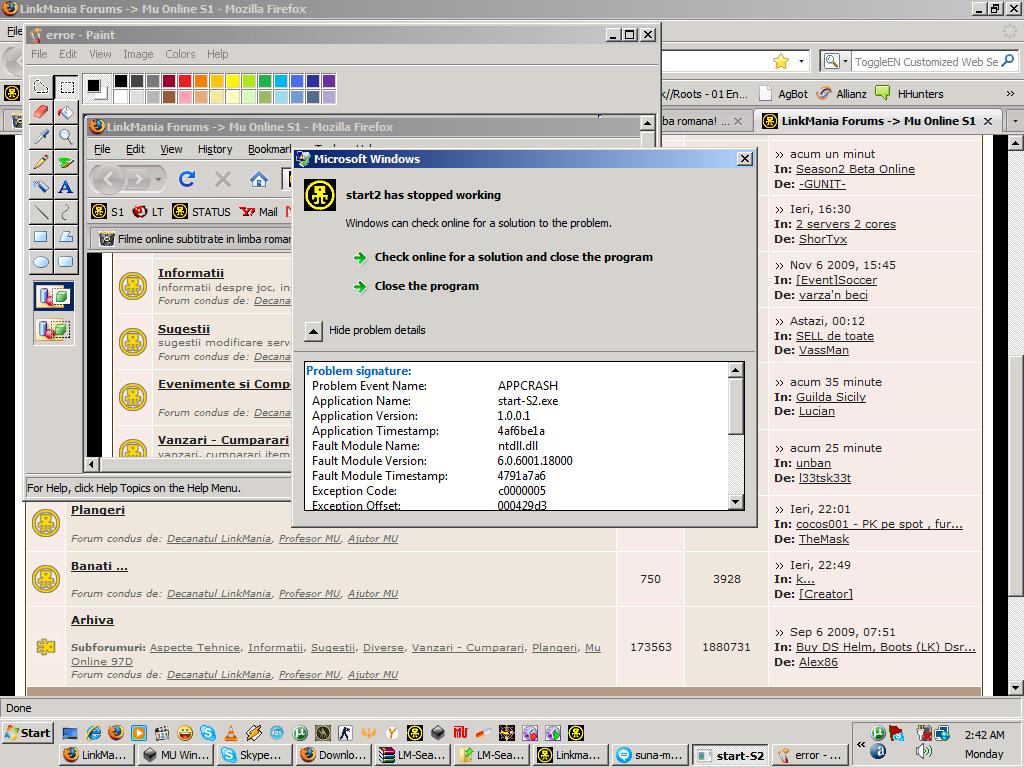Click Check online for a solution option
1024x768 pixels.
point(513,257)
